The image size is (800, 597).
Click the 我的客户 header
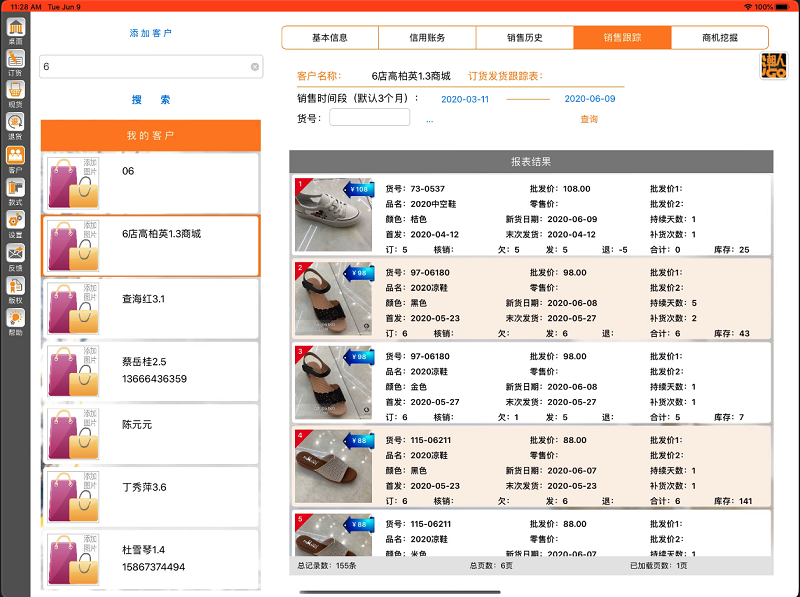click(151, 135)
